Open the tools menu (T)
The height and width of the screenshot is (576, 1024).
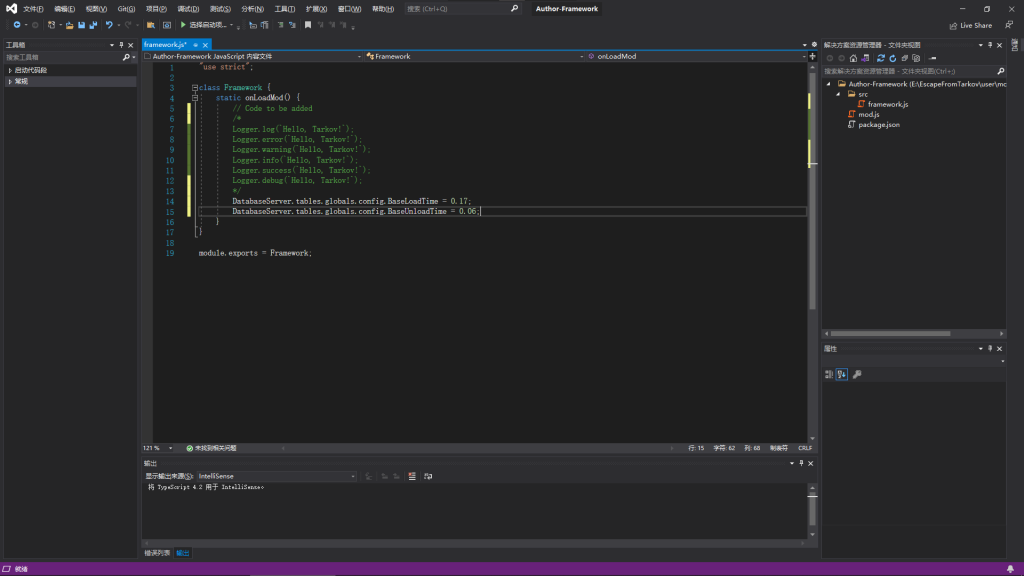click(285, 9)
